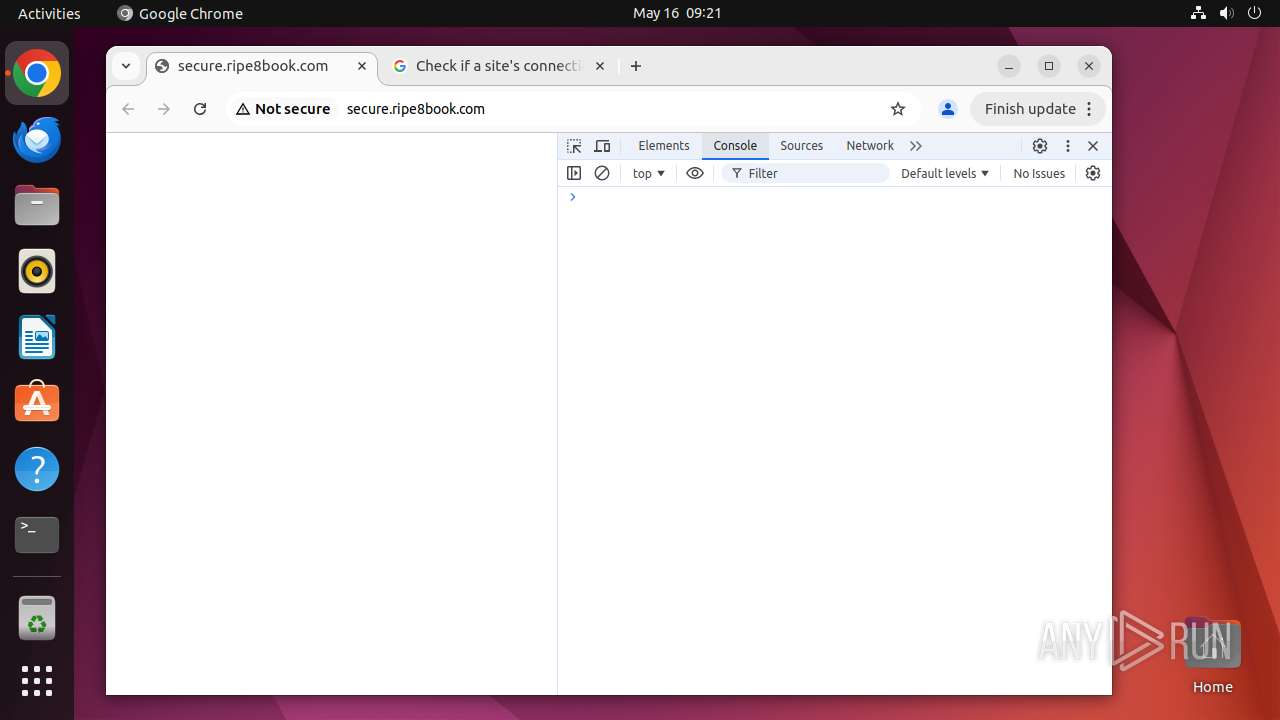Open the top context dropdown
The image size is (1280, 720).
point(648,173)
